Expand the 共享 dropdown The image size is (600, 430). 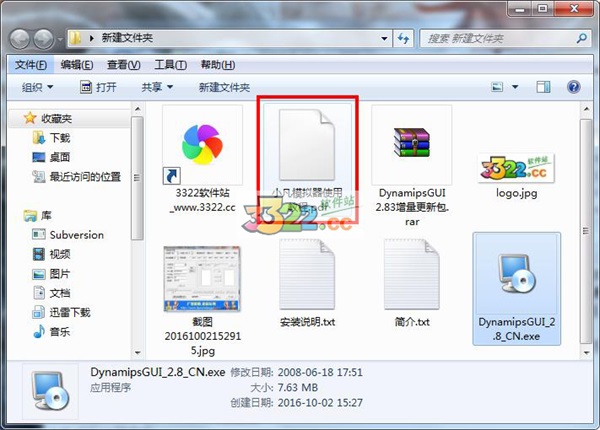click(x=157, y=88)
